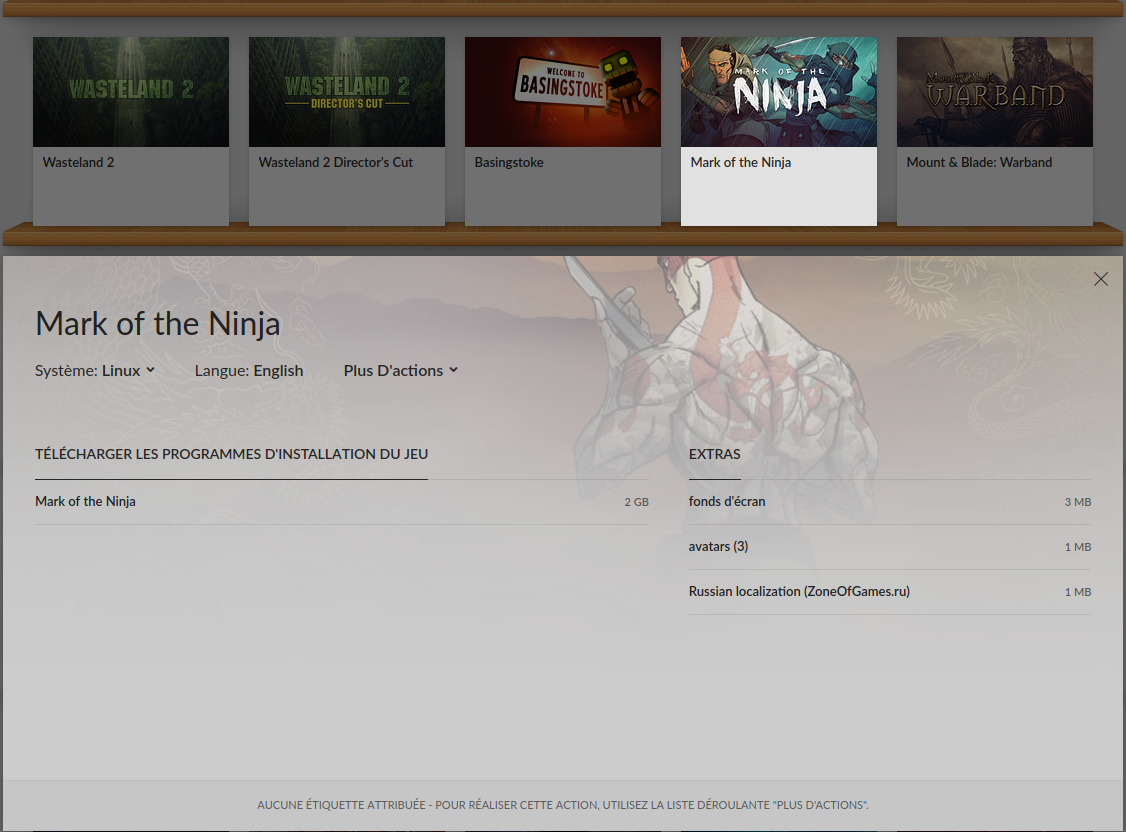Click the Langue: English label

point(248,370)
